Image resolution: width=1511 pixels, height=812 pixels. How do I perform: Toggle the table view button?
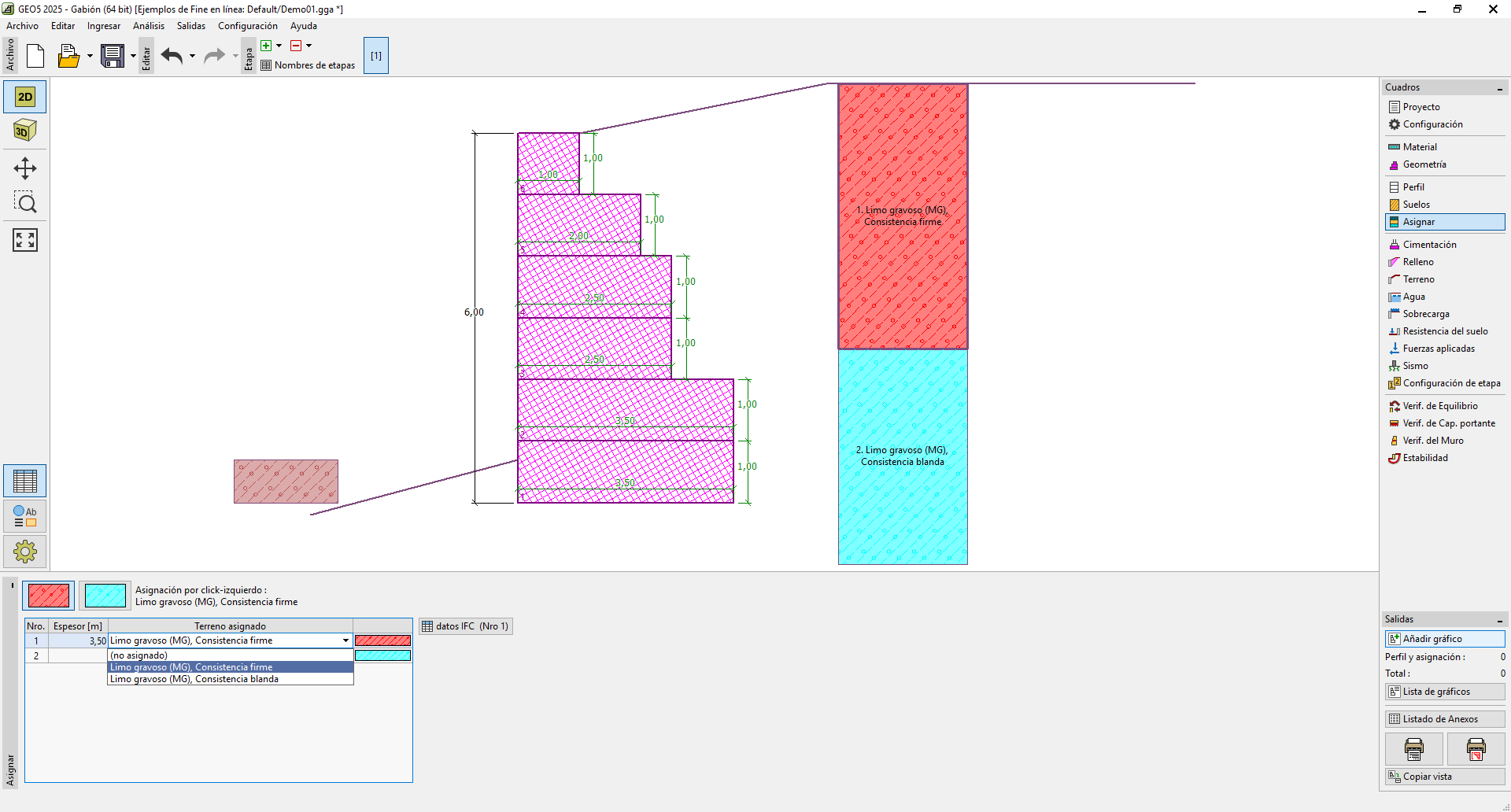click(x=25, y=481)
